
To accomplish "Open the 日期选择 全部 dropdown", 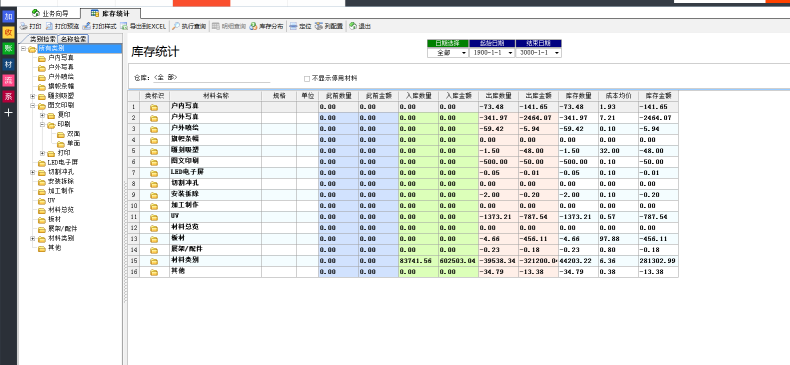I will 464,53.
